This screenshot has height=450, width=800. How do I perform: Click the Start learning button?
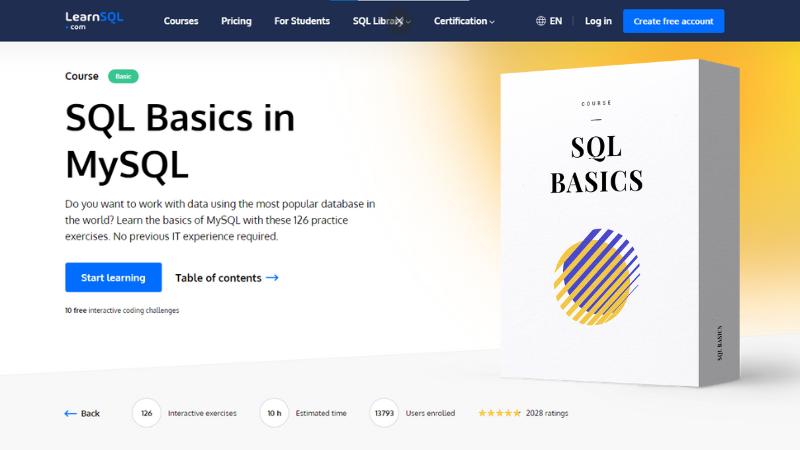[113, 278]
